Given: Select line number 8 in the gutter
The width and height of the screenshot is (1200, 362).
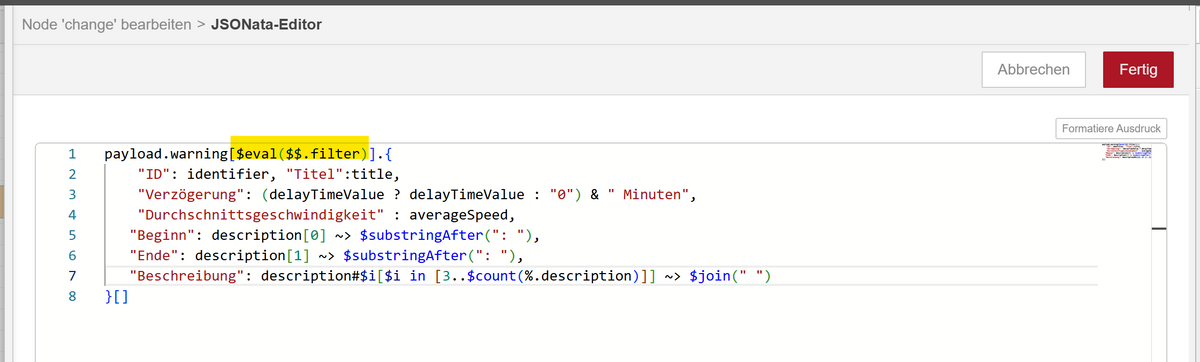Looking at the screenshot, I should click(72, 297).
